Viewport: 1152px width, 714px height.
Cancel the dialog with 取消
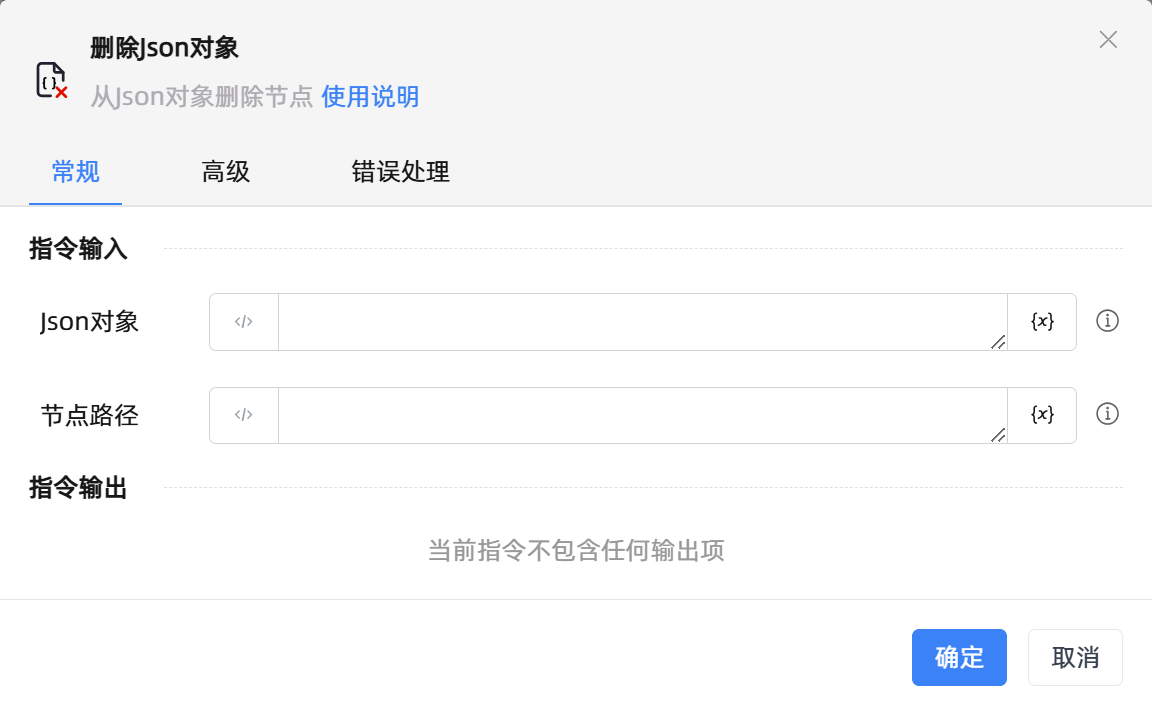[x=1075, y=657]
